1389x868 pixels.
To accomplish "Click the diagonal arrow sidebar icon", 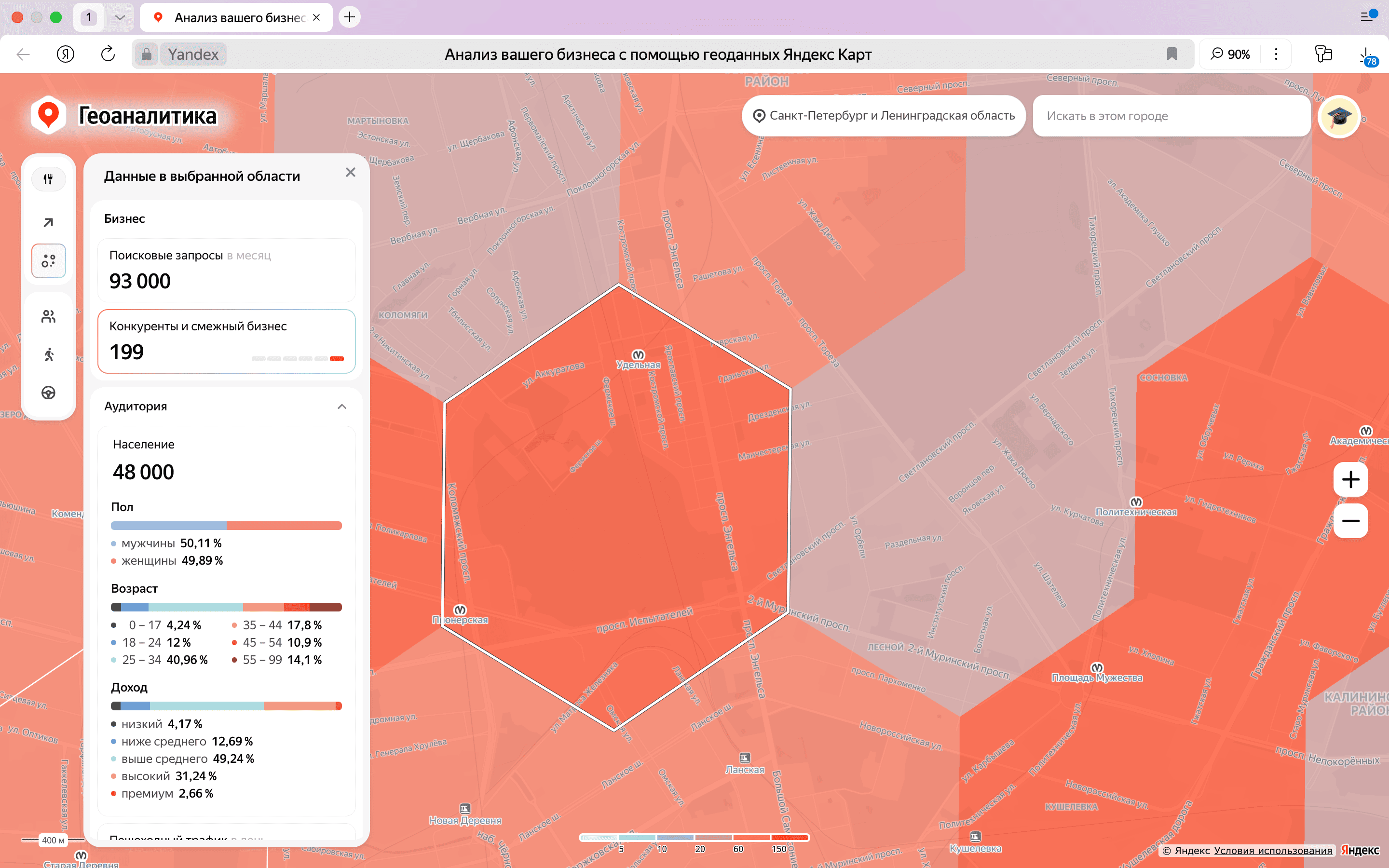I will click(x=48, y=222).
